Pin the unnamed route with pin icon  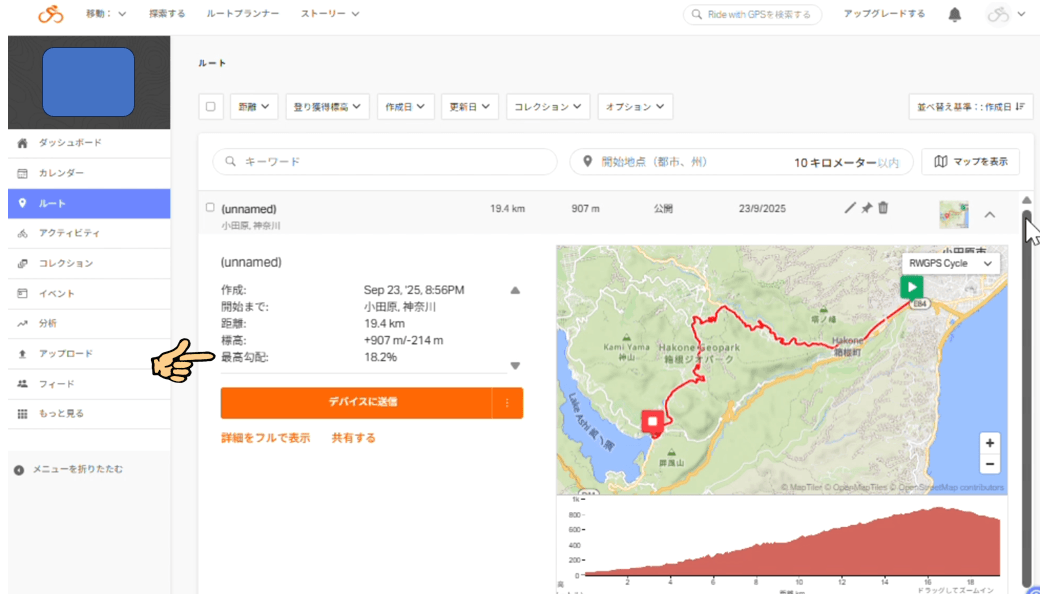pos(867,208)
